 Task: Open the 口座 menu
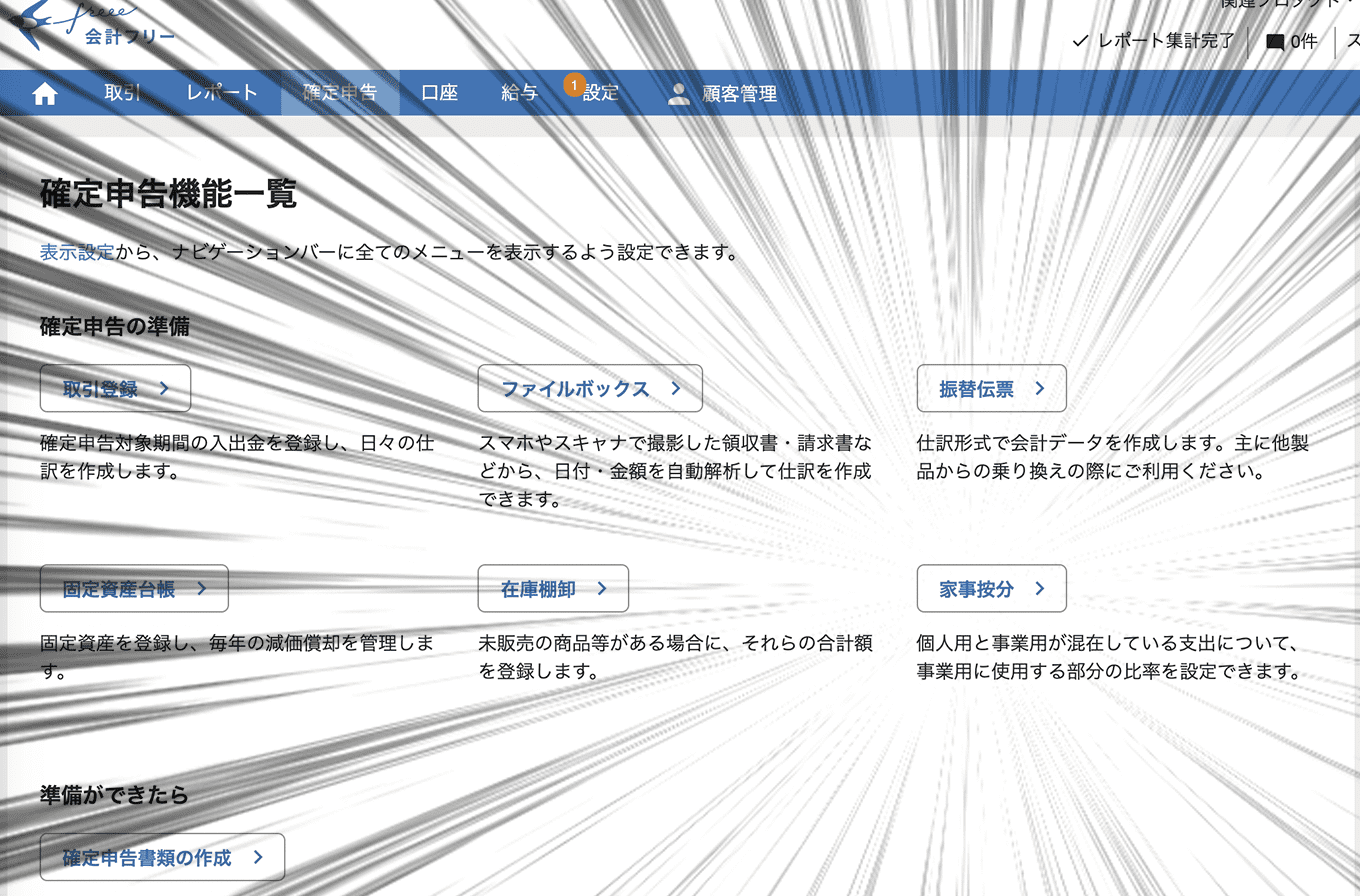point(440,93)
